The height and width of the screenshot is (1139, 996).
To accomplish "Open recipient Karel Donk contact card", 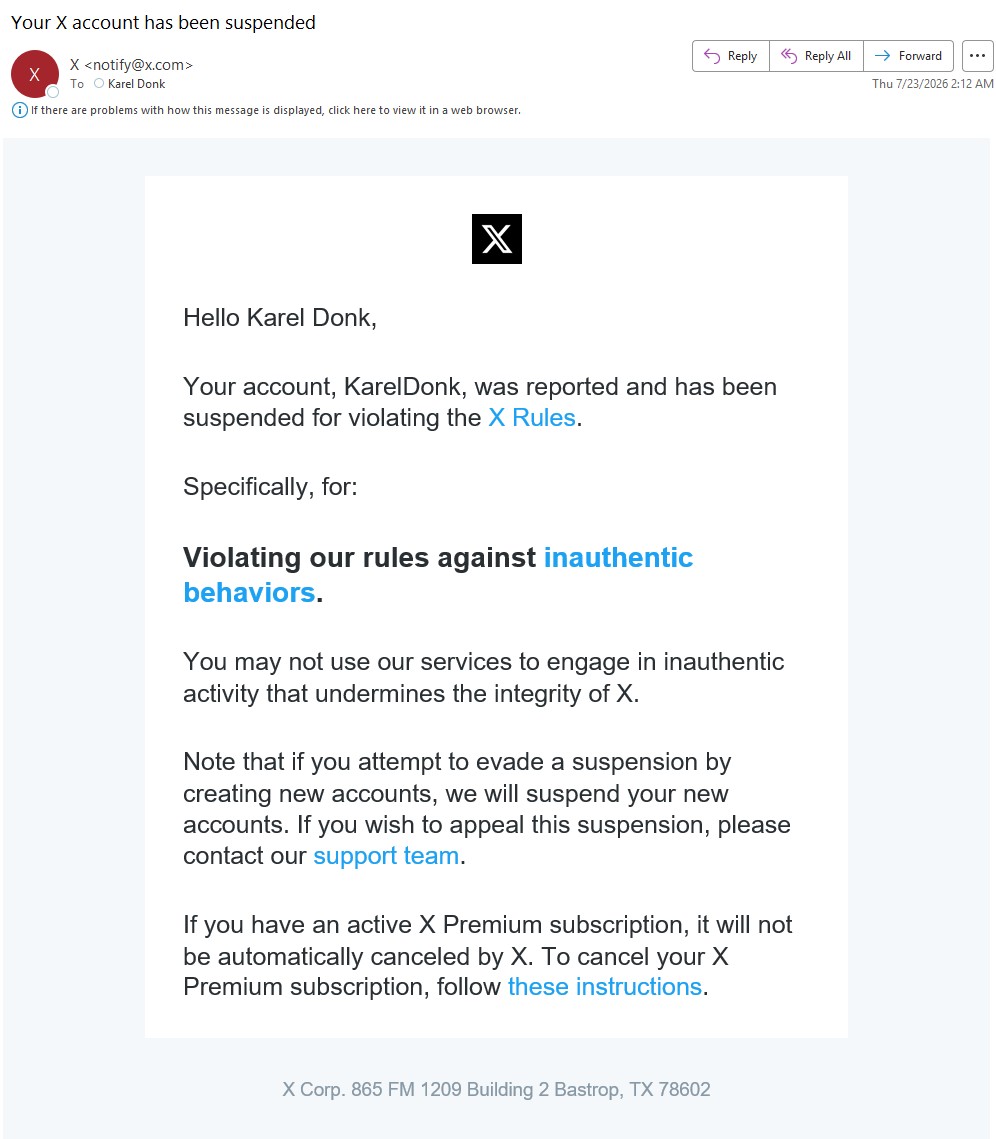I will click(x=137, y=84).
